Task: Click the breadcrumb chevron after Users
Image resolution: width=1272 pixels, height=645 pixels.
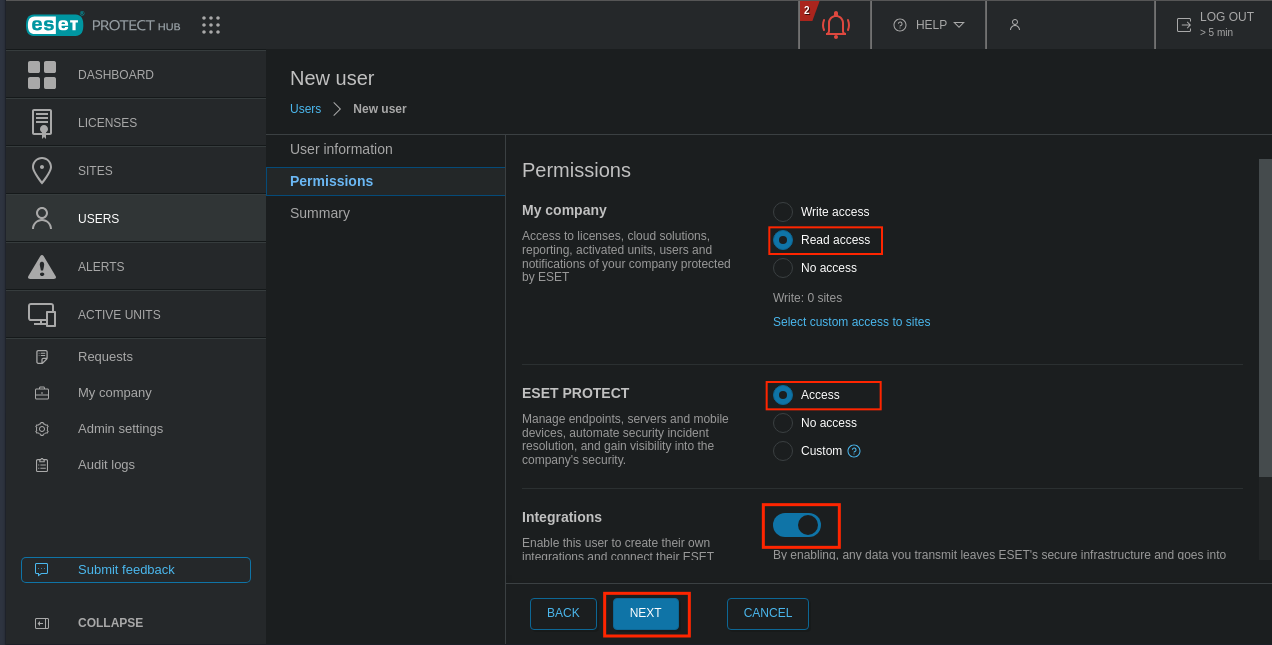Action: [x=337, y=109]
